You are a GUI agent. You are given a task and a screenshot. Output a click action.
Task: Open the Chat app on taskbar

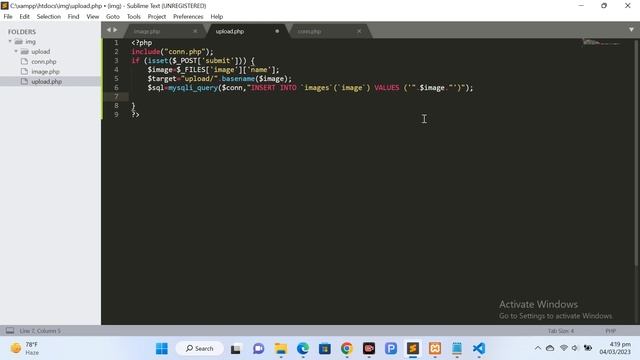click(258, 349)
